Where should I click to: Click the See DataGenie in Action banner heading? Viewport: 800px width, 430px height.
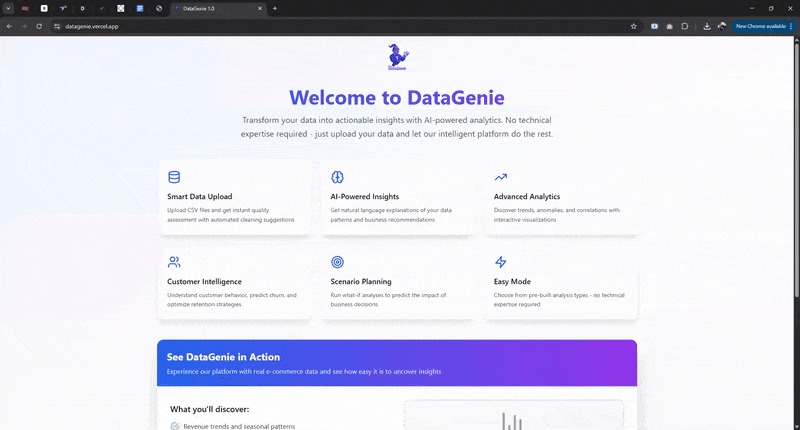pyautogui.click(x=223, y=357)
